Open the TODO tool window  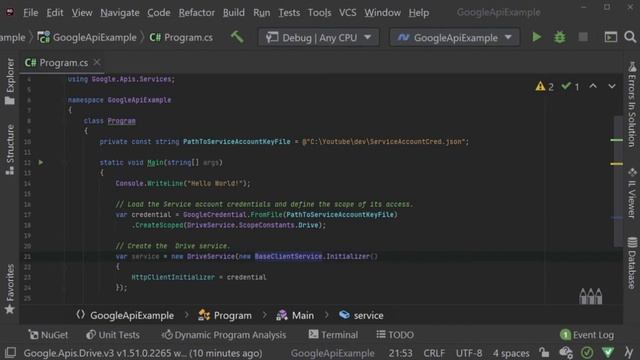[x=395, y=335]
